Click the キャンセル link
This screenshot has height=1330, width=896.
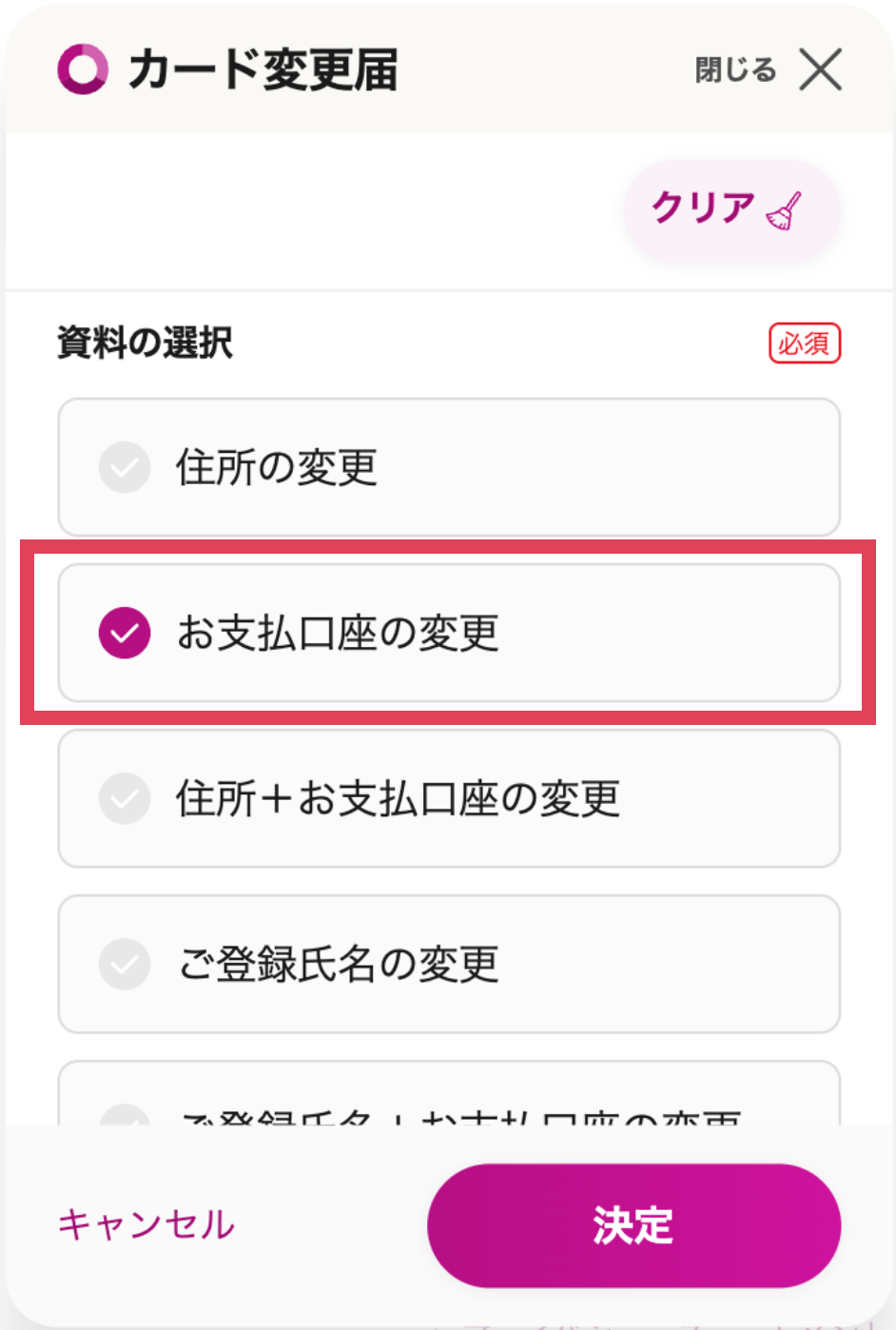146,1224
